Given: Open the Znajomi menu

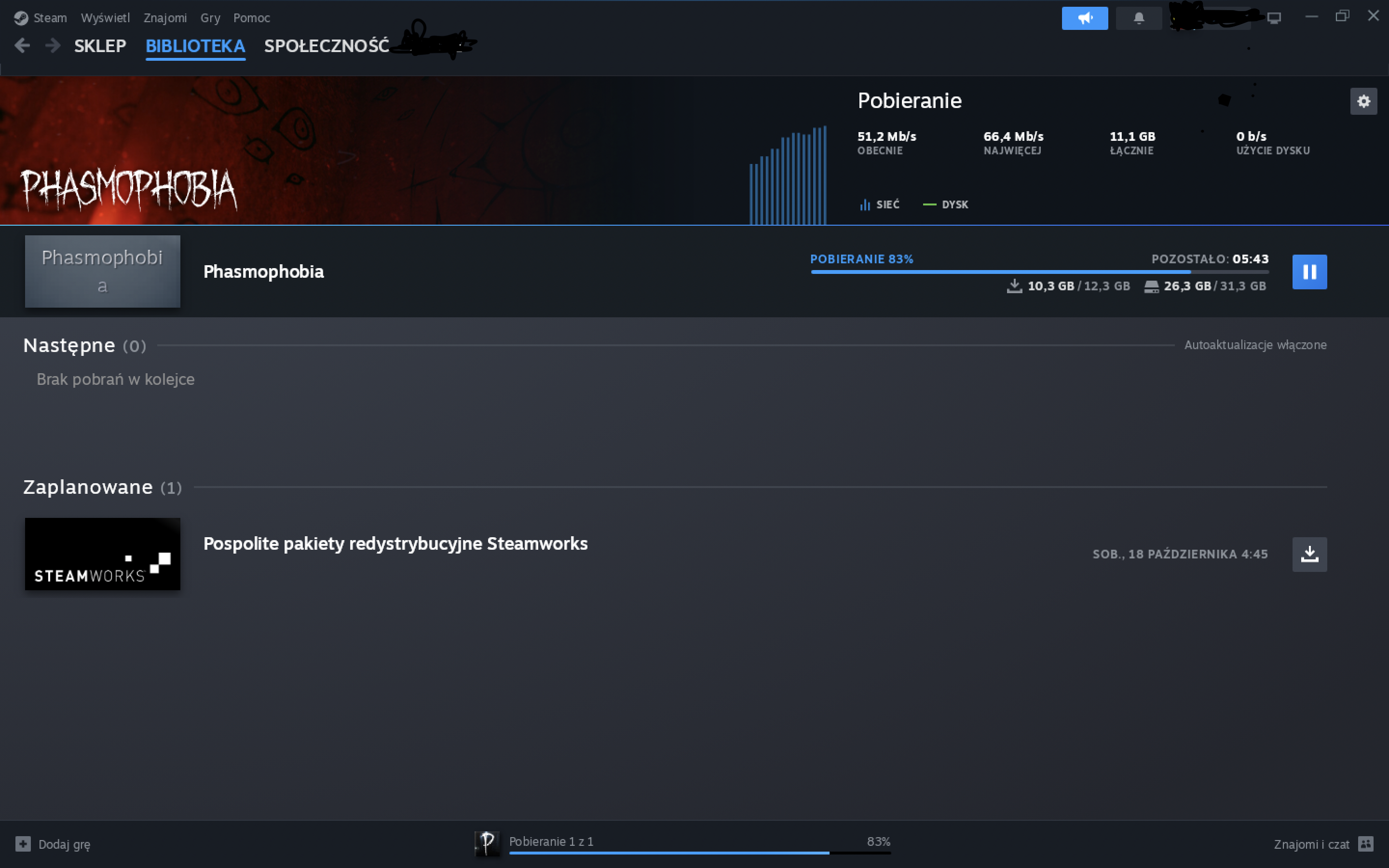Looking at the screenshot, I should click(165, 18).
